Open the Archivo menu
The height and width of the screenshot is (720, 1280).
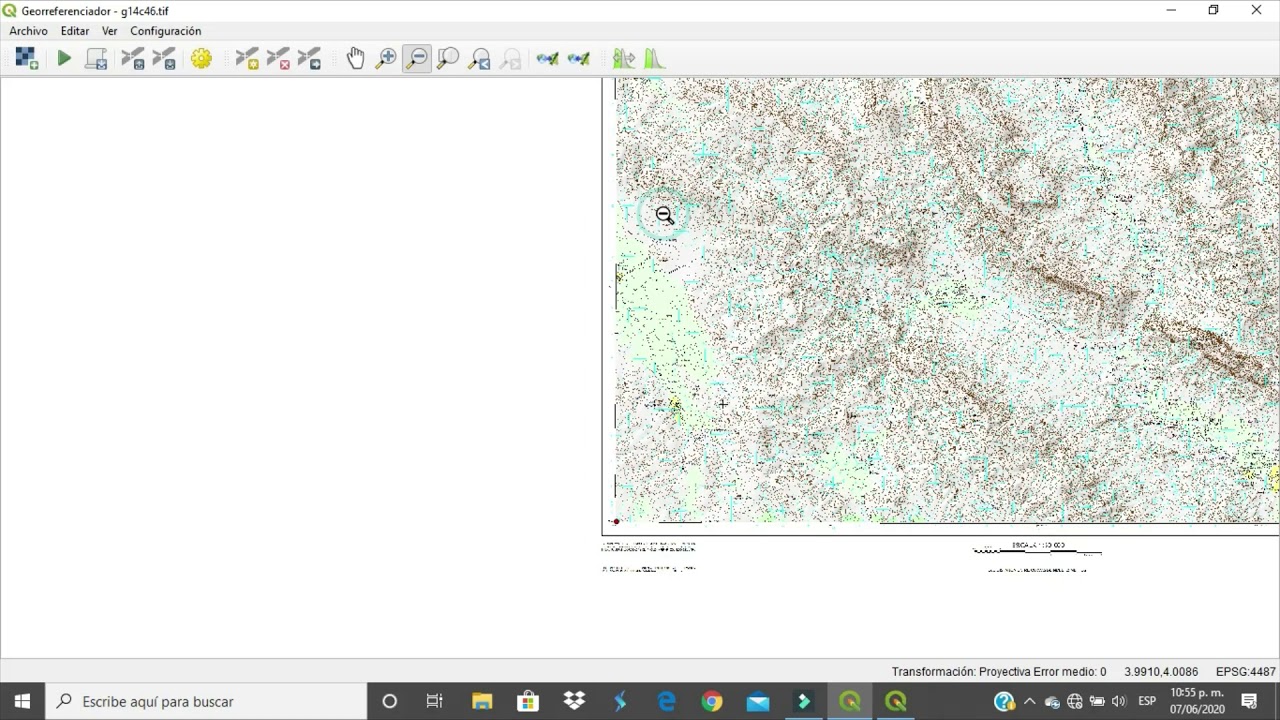[28, 31]
